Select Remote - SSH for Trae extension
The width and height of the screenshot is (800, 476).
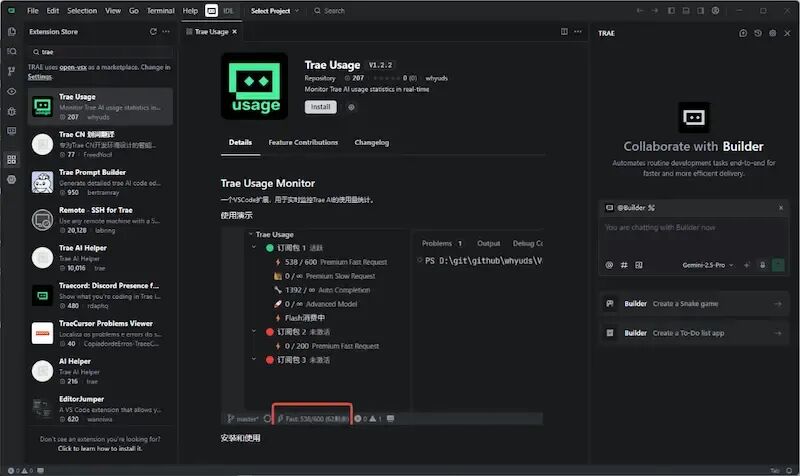pyautogui.click(x=100, y=220)
